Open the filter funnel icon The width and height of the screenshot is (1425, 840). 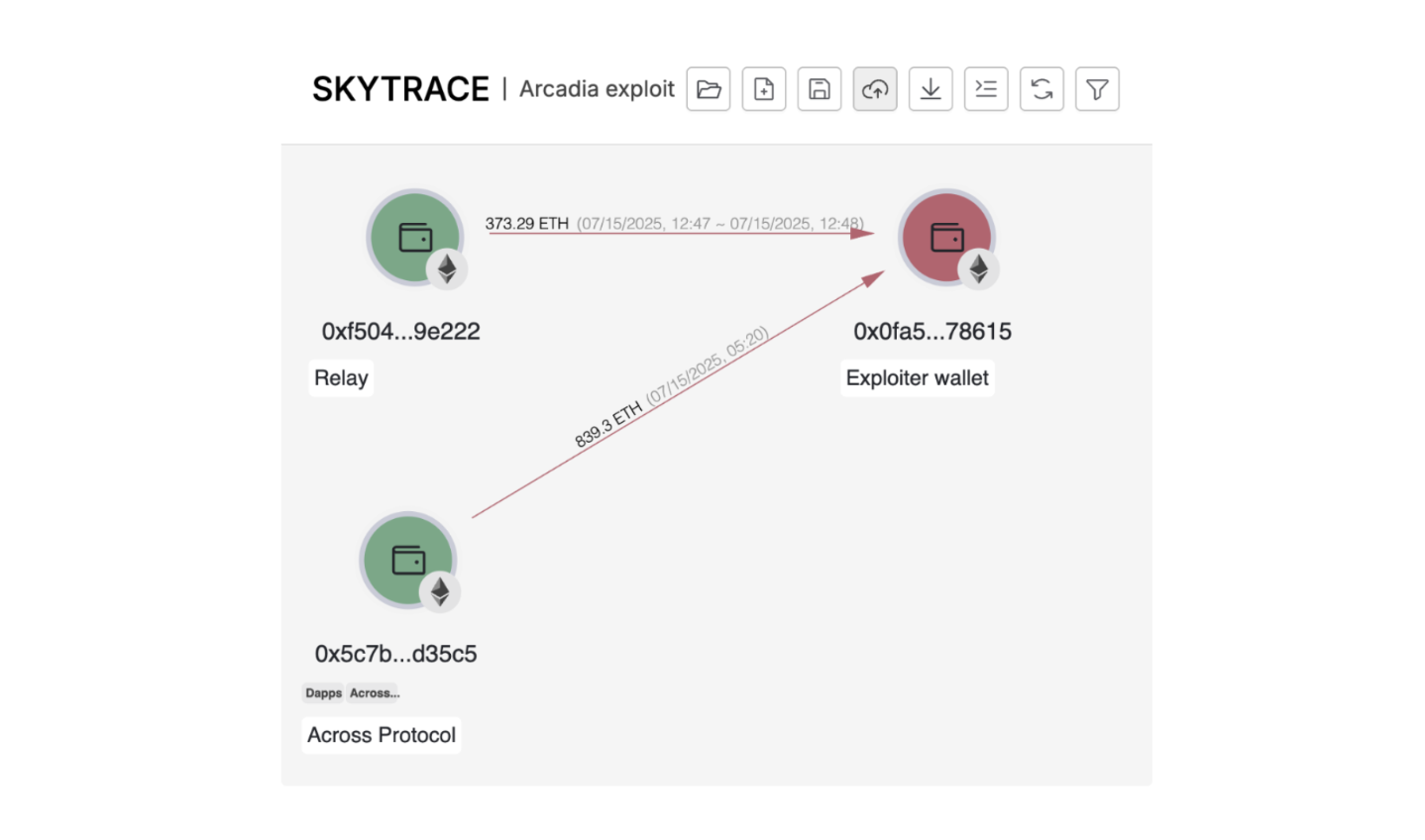1096,89
